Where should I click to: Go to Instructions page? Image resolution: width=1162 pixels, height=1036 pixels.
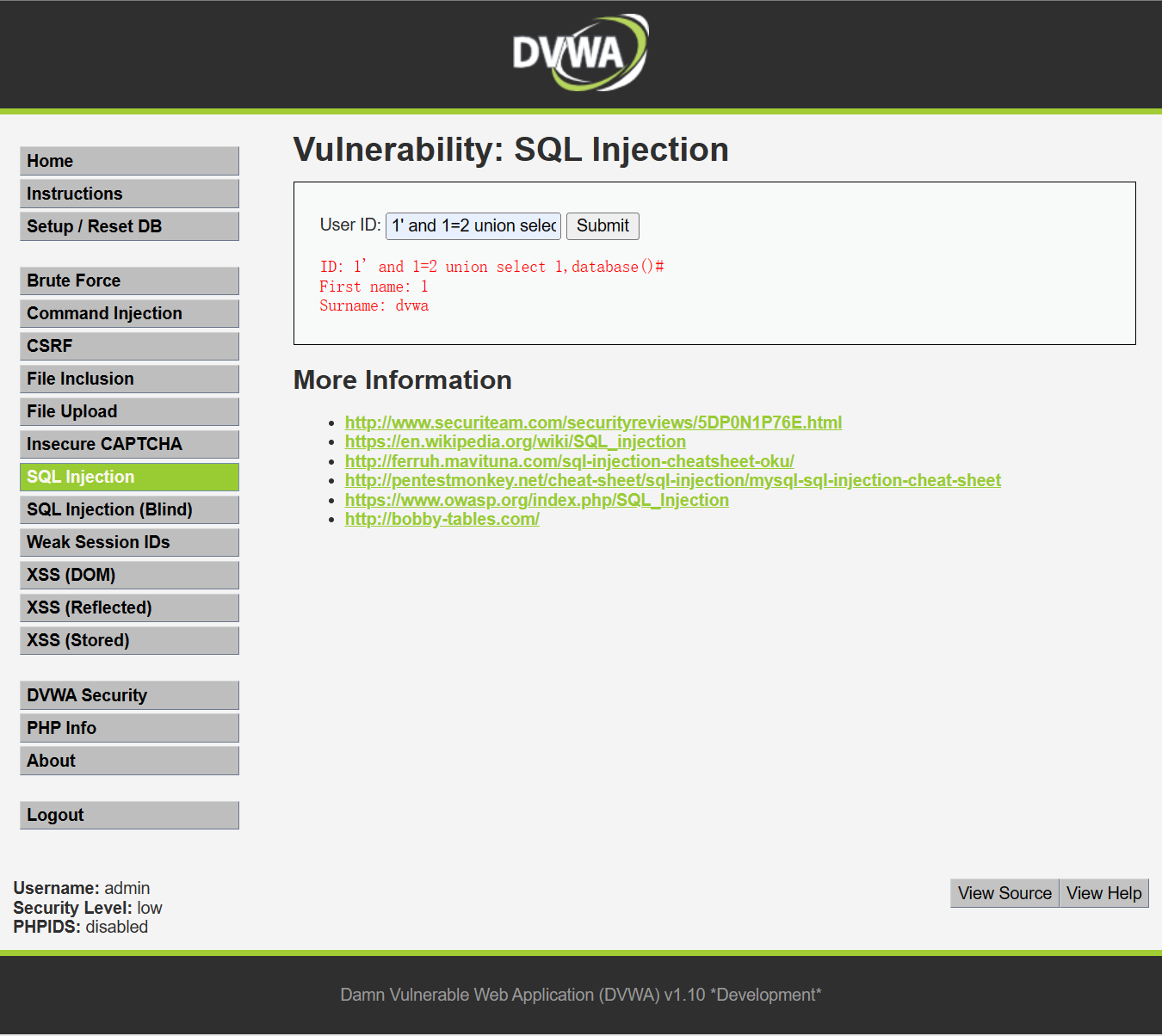129,194
